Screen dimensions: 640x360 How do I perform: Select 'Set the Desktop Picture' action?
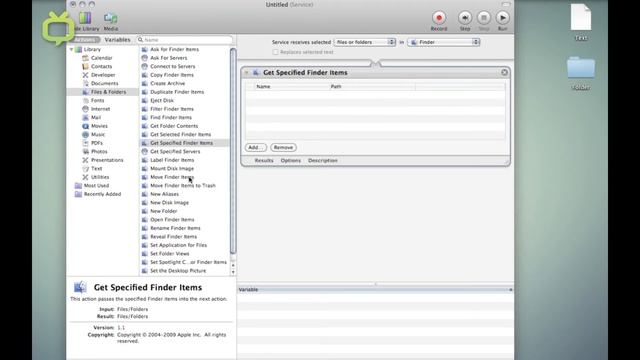coord(178,271)
